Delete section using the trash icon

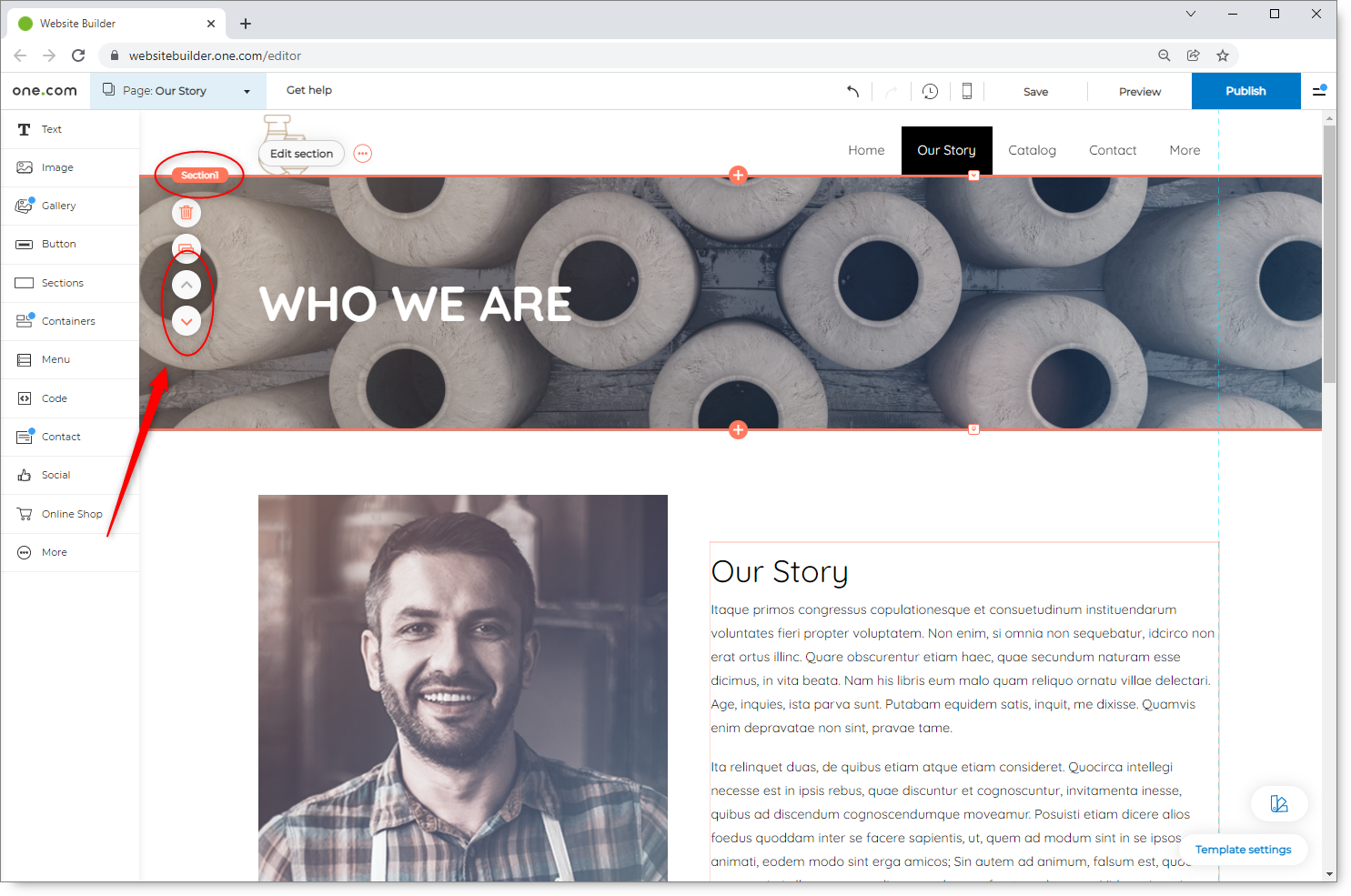pos(187,213)
